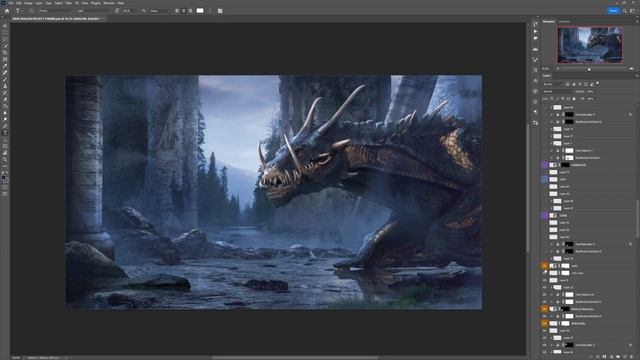Select the Zoom tool in toolbox
The image size is (640, 360).
click(x=5, y=160)
